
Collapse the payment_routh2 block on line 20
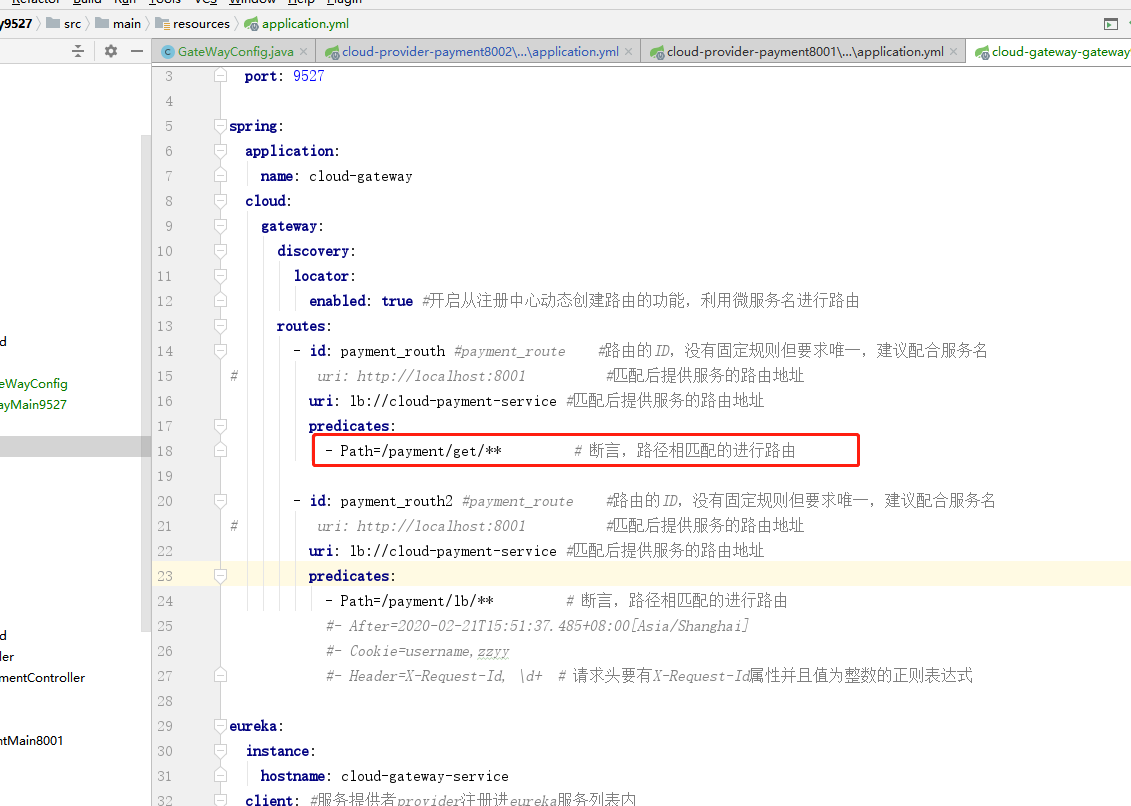221,501
